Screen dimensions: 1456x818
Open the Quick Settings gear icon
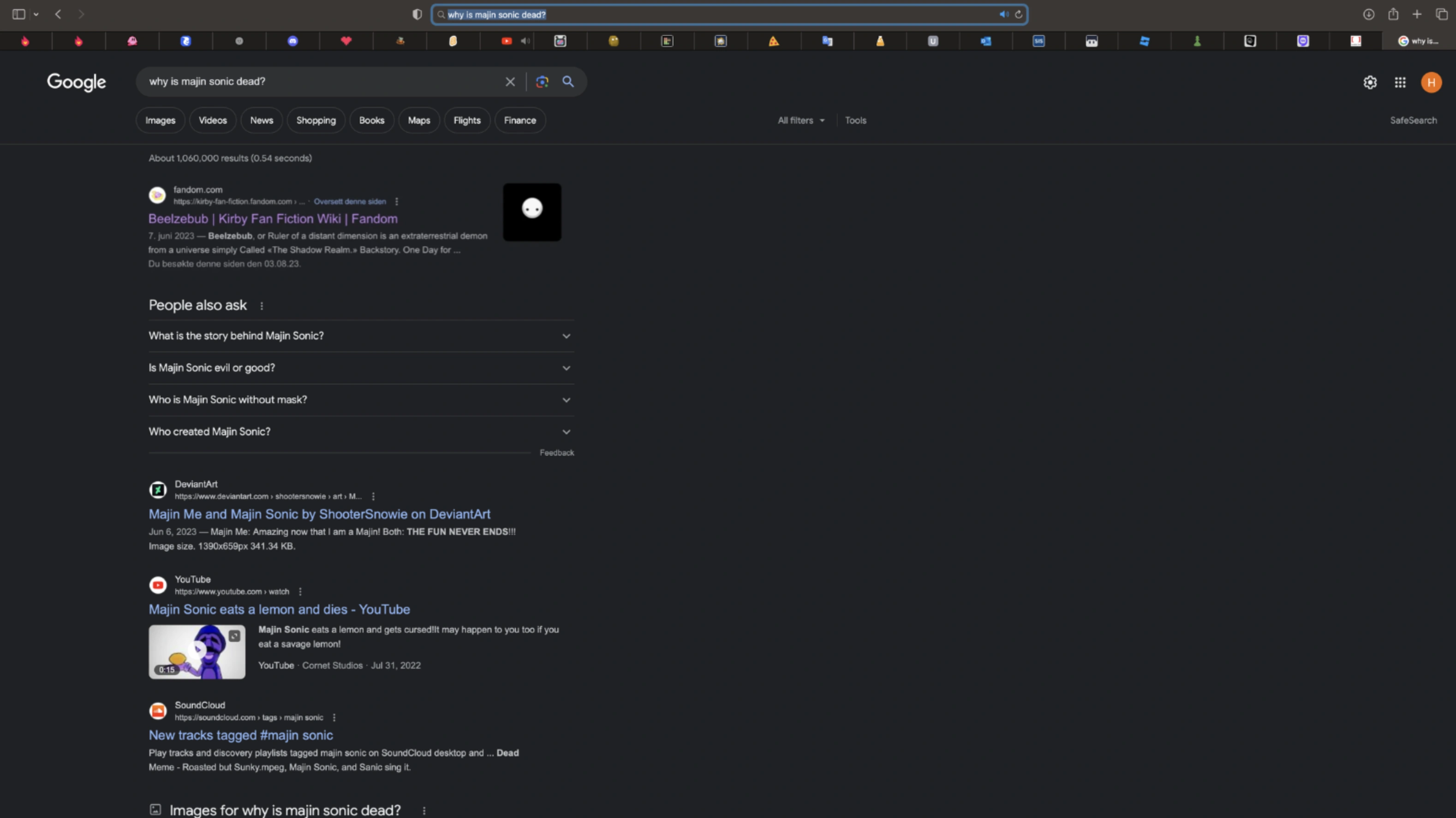pyautogui.click(x=1370, y=83)
